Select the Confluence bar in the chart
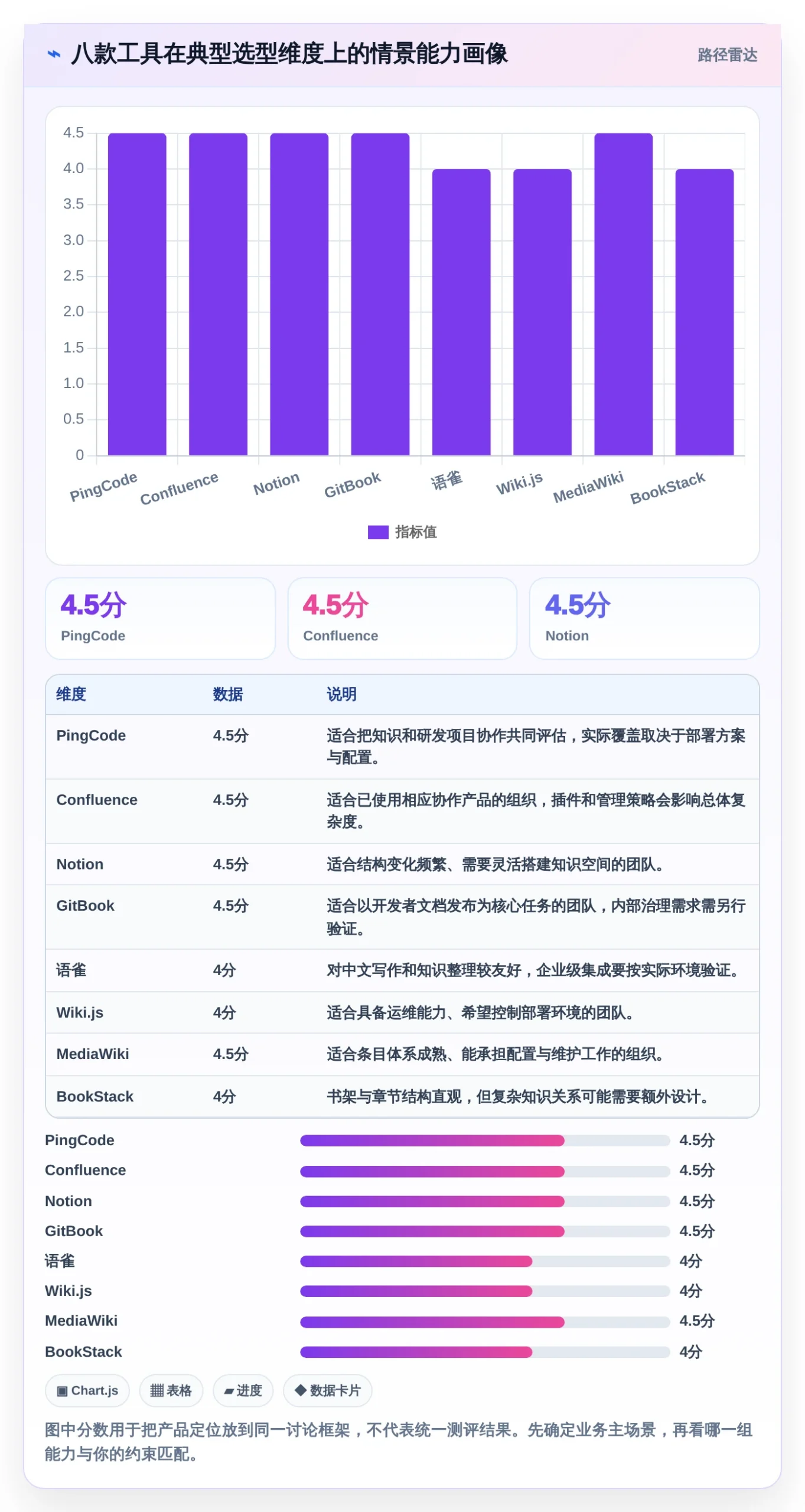The width and height of the screenshot is (805, 1512). (218, 294)
